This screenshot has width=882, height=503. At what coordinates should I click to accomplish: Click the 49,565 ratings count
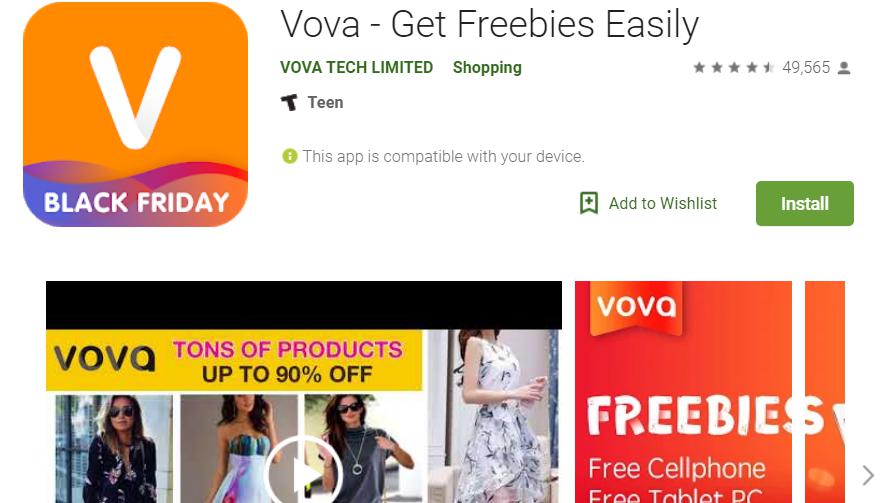806,68
